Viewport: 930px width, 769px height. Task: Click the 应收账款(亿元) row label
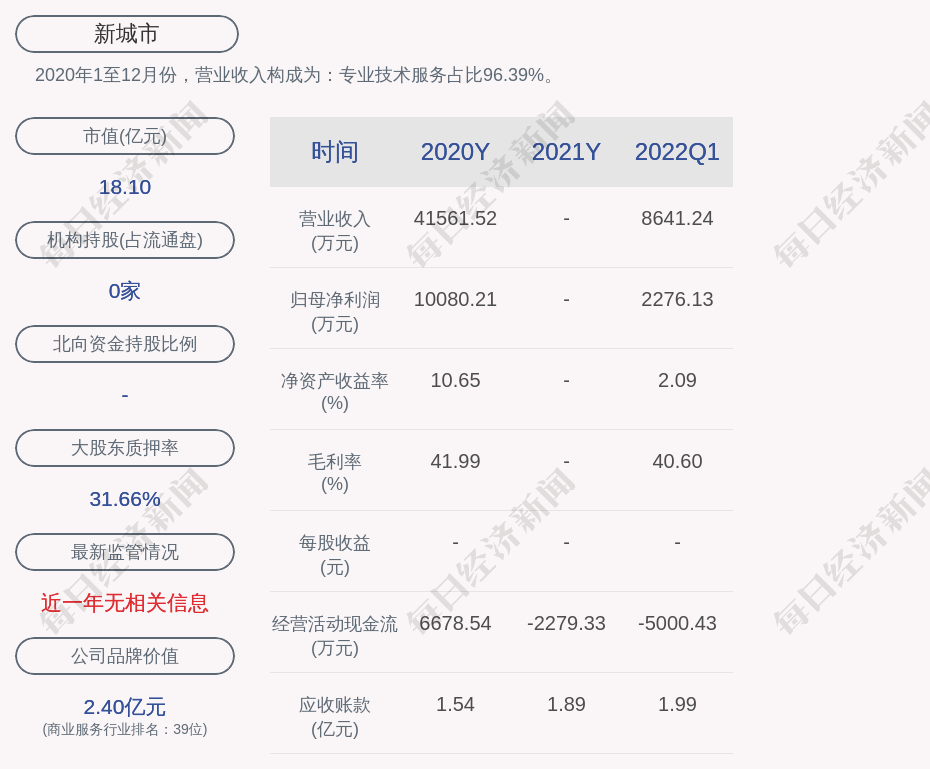coord(335,717)
